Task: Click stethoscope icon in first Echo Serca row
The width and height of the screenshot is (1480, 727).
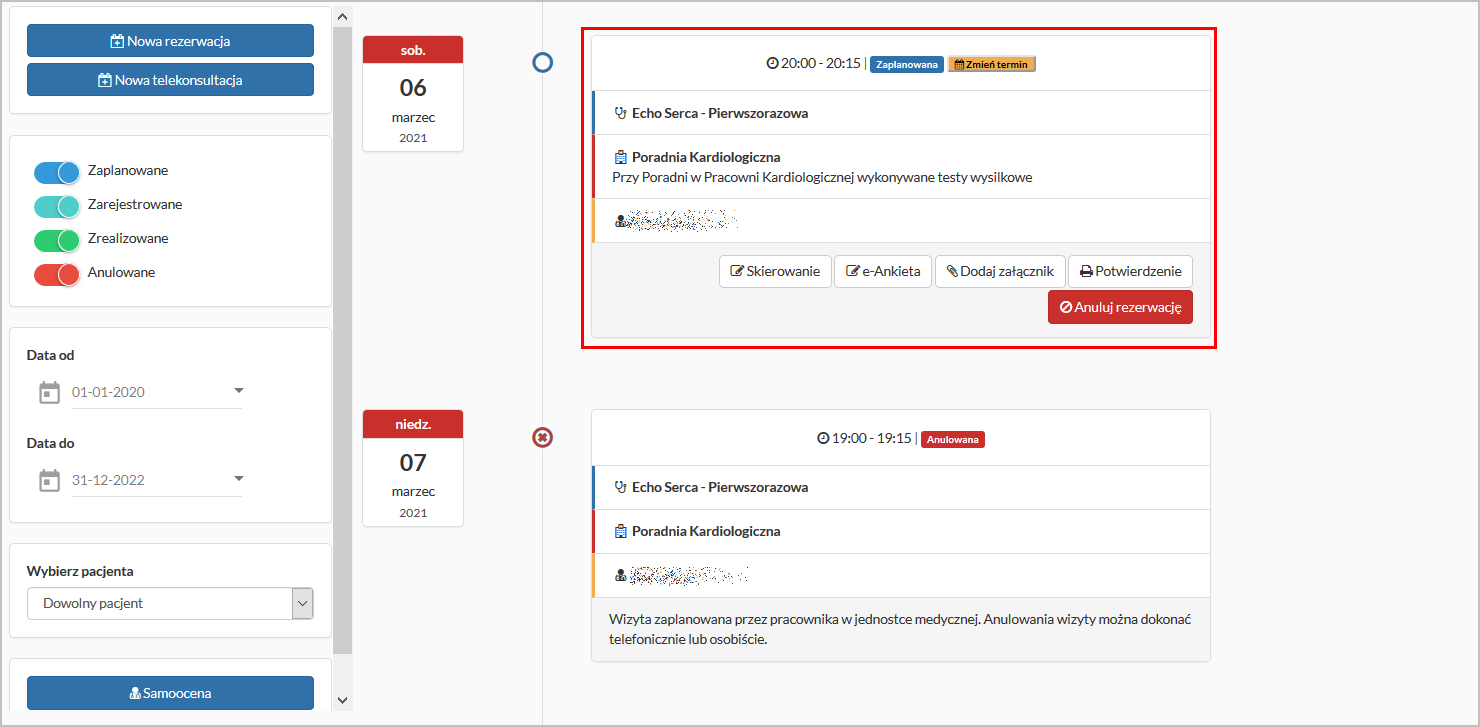Action: point(620,113)
